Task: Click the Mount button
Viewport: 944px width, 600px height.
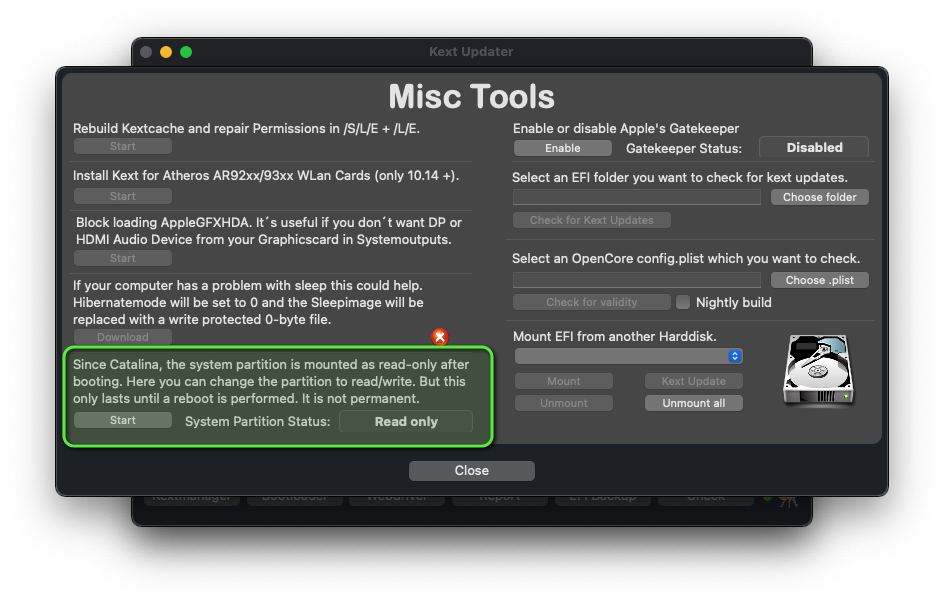Action: (564, 381)
